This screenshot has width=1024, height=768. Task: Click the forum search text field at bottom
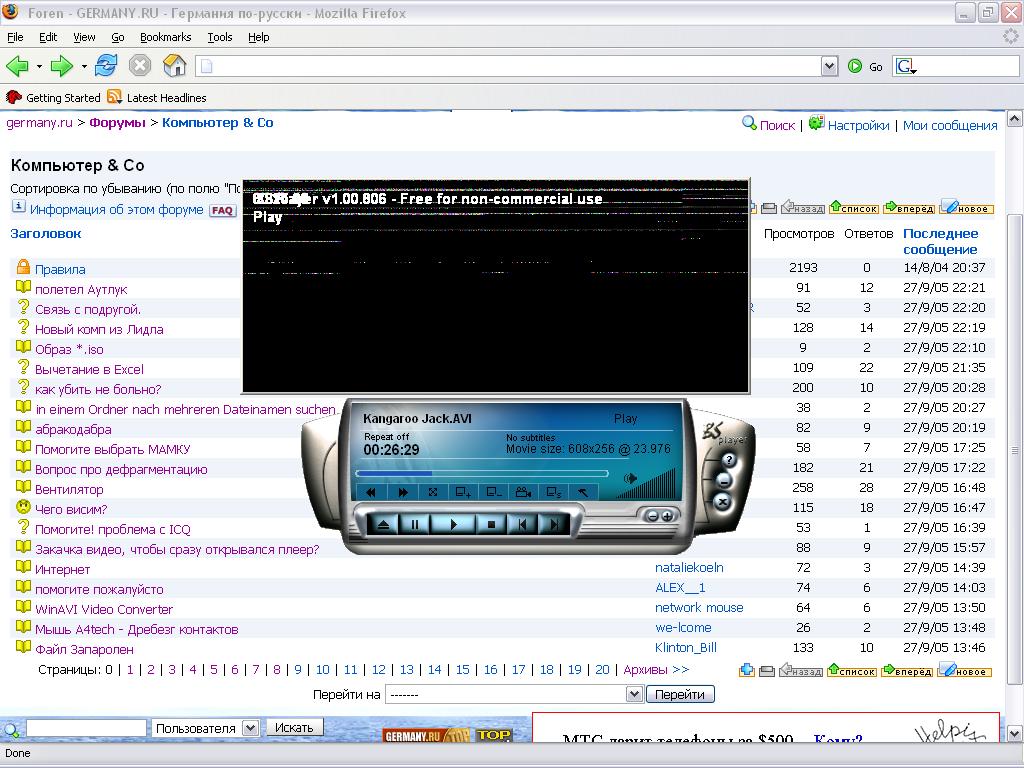tap(86, 728)
